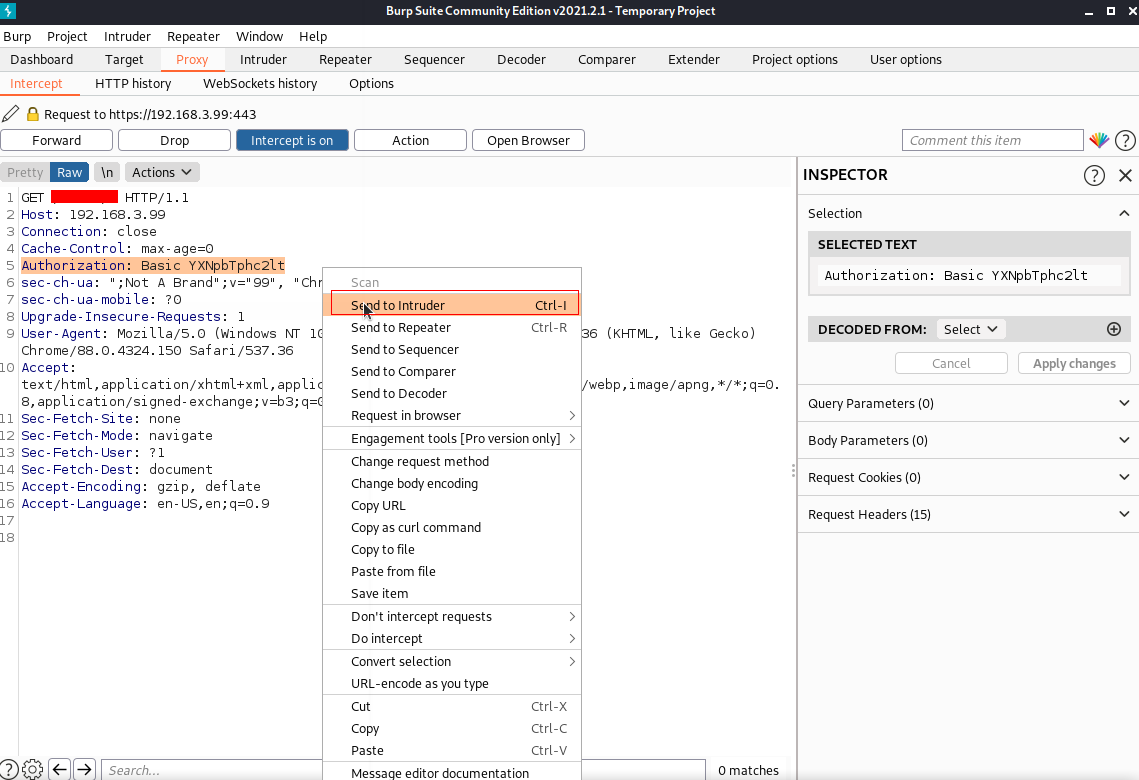
Task: Open Engagement tools submenu
Action: click(x=452, y=439)
